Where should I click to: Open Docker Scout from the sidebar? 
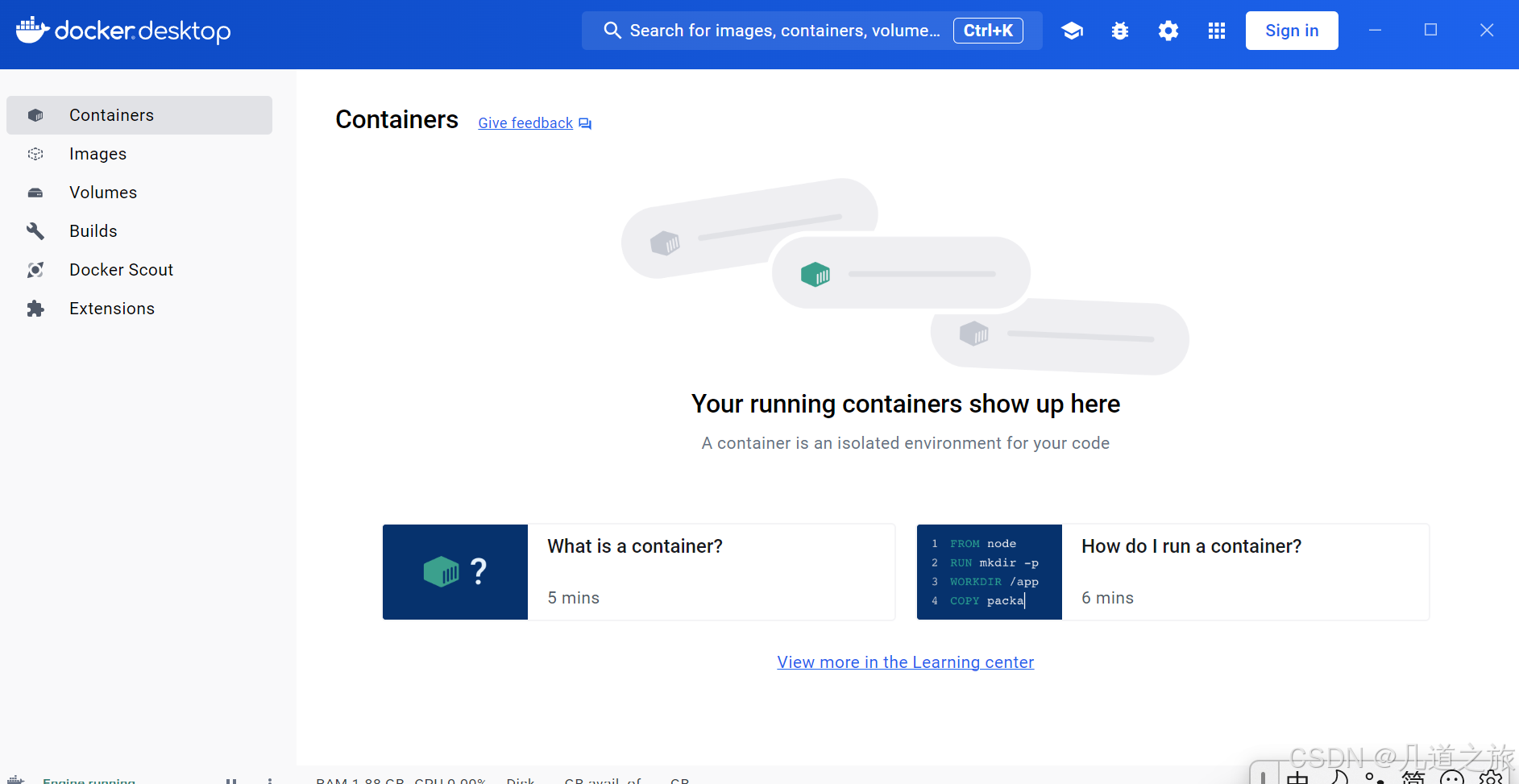pyautogui.click(x=121, y=269)
